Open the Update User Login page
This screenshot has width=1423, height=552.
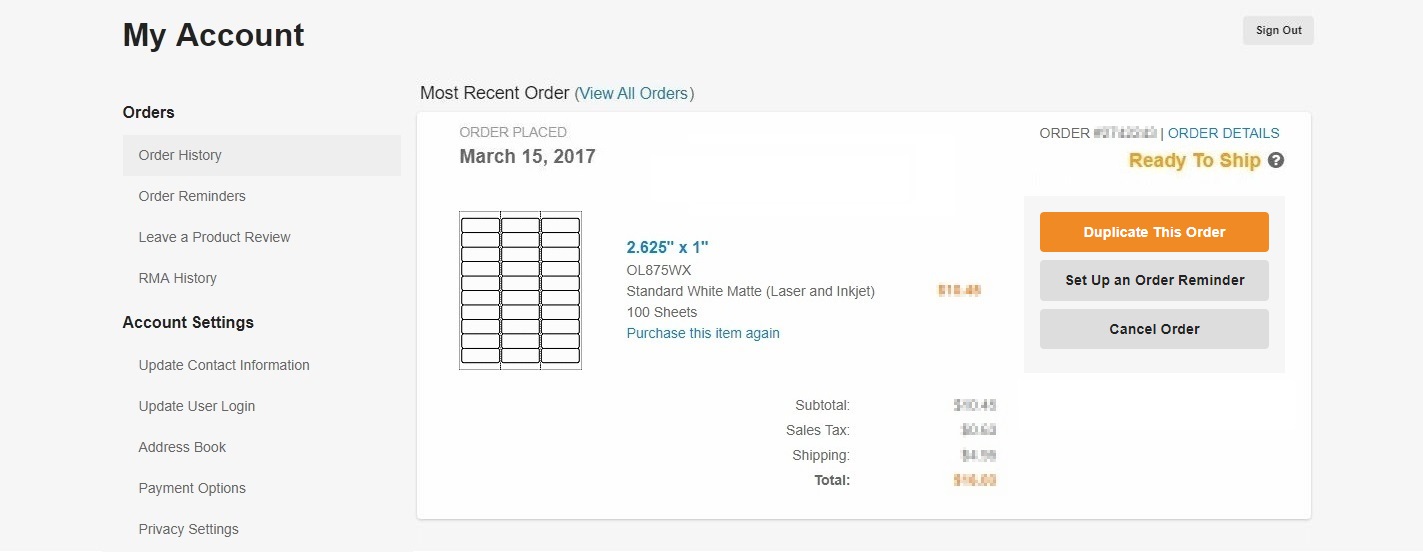coord(197,406)
